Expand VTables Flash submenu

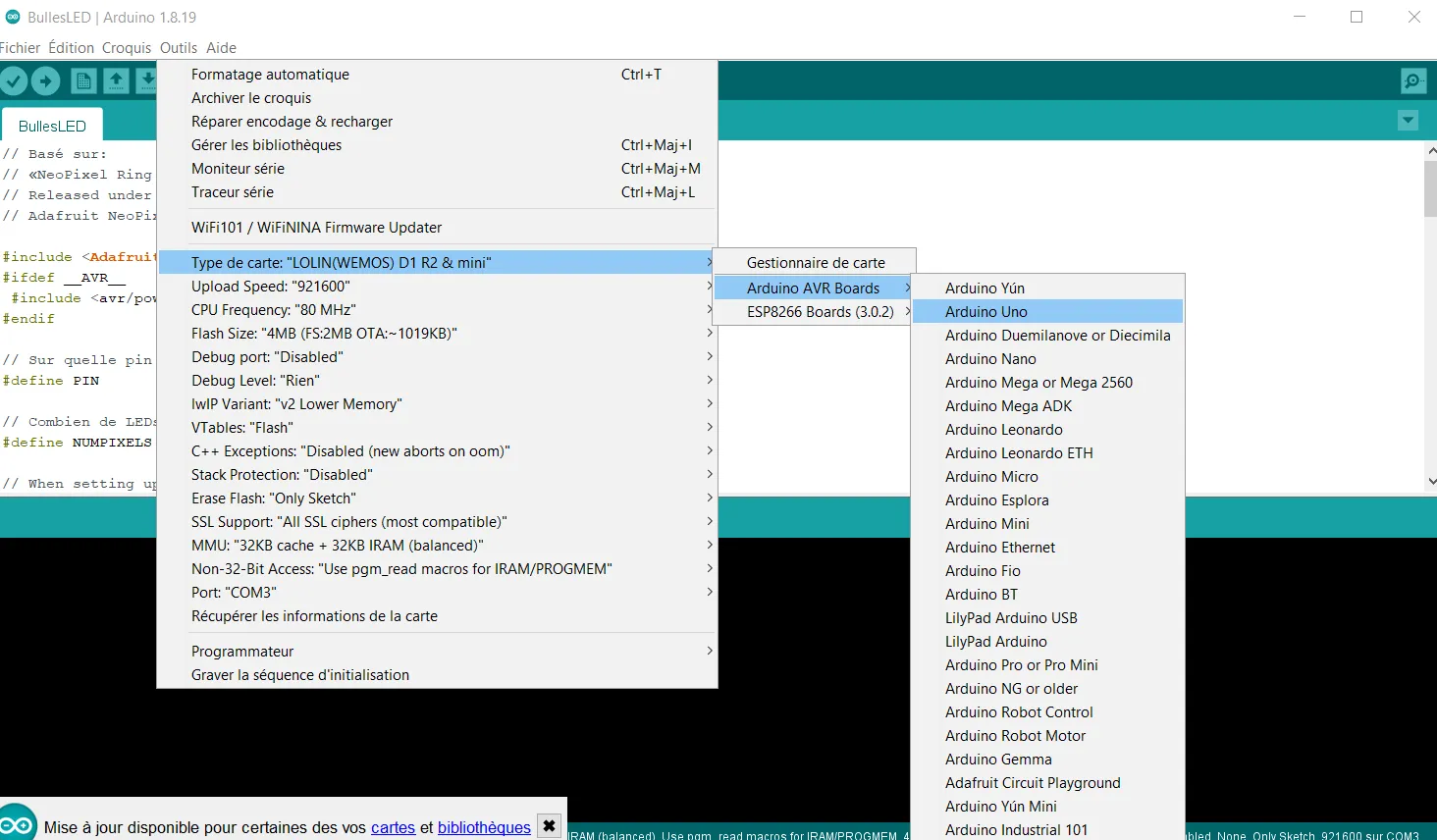tap(437, 428)
